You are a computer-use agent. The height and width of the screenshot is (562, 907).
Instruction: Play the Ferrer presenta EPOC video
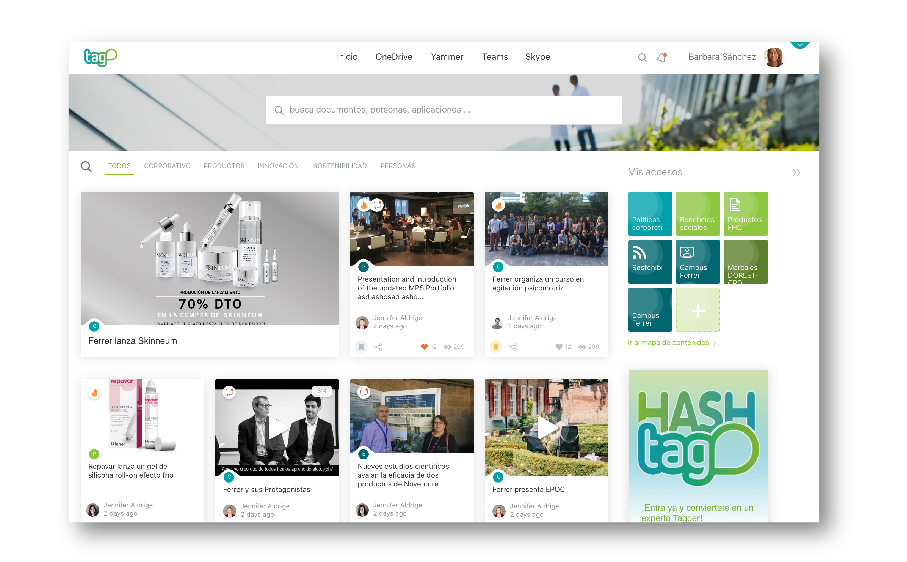coord(546,428)
